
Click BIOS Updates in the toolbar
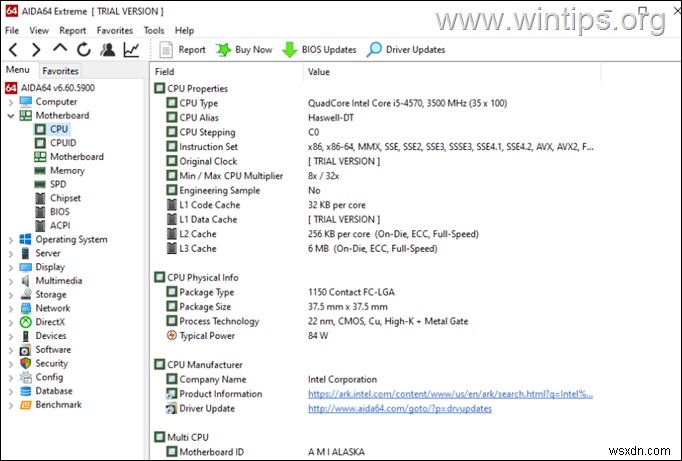319,50
